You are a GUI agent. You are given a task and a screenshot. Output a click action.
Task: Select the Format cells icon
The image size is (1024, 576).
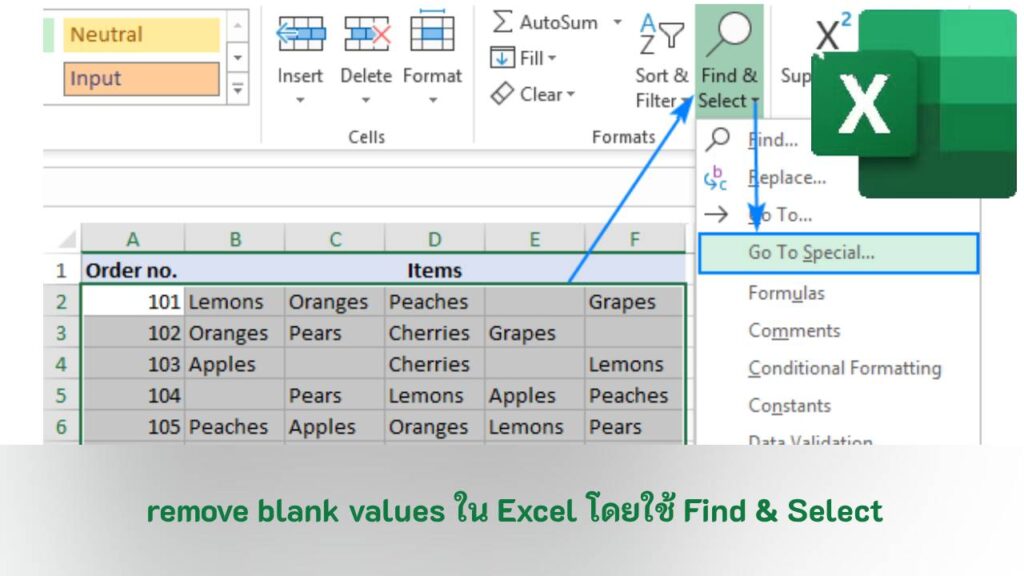[x=432, y=30]
